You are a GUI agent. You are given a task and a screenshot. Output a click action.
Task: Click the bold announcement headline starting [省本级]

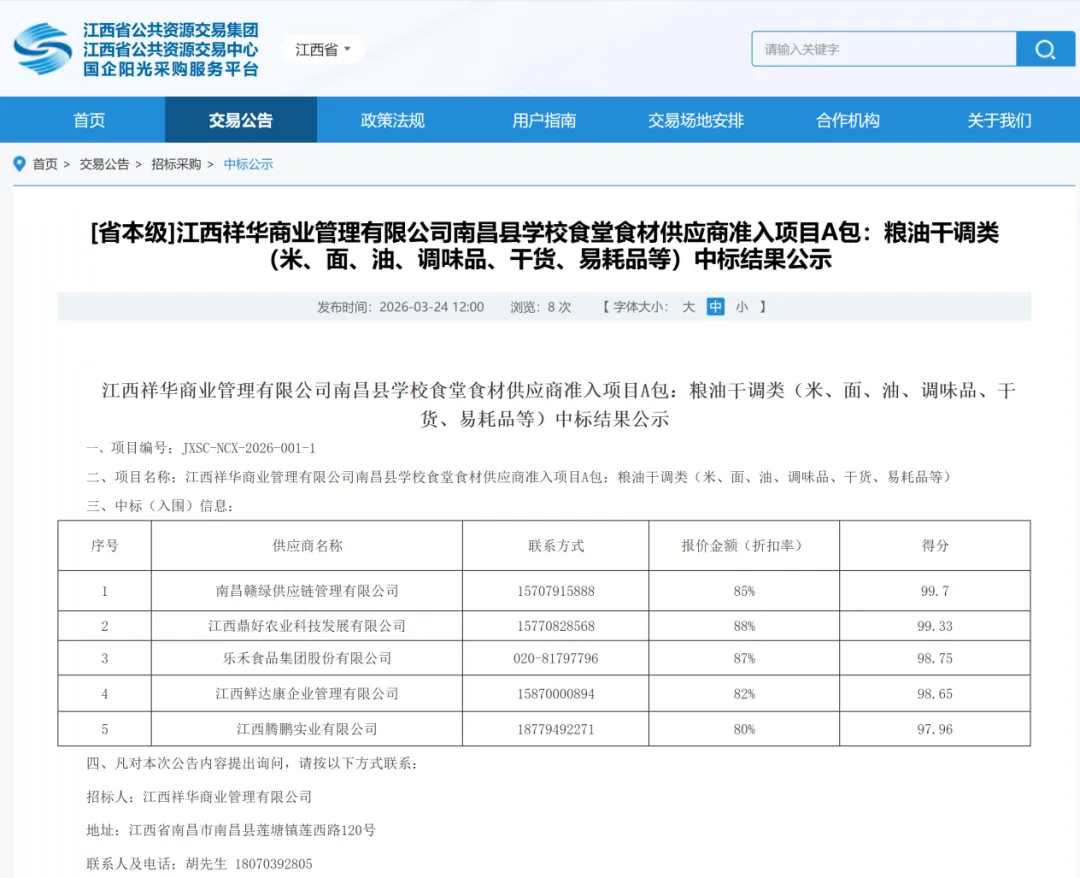click(x=544, y=246)
